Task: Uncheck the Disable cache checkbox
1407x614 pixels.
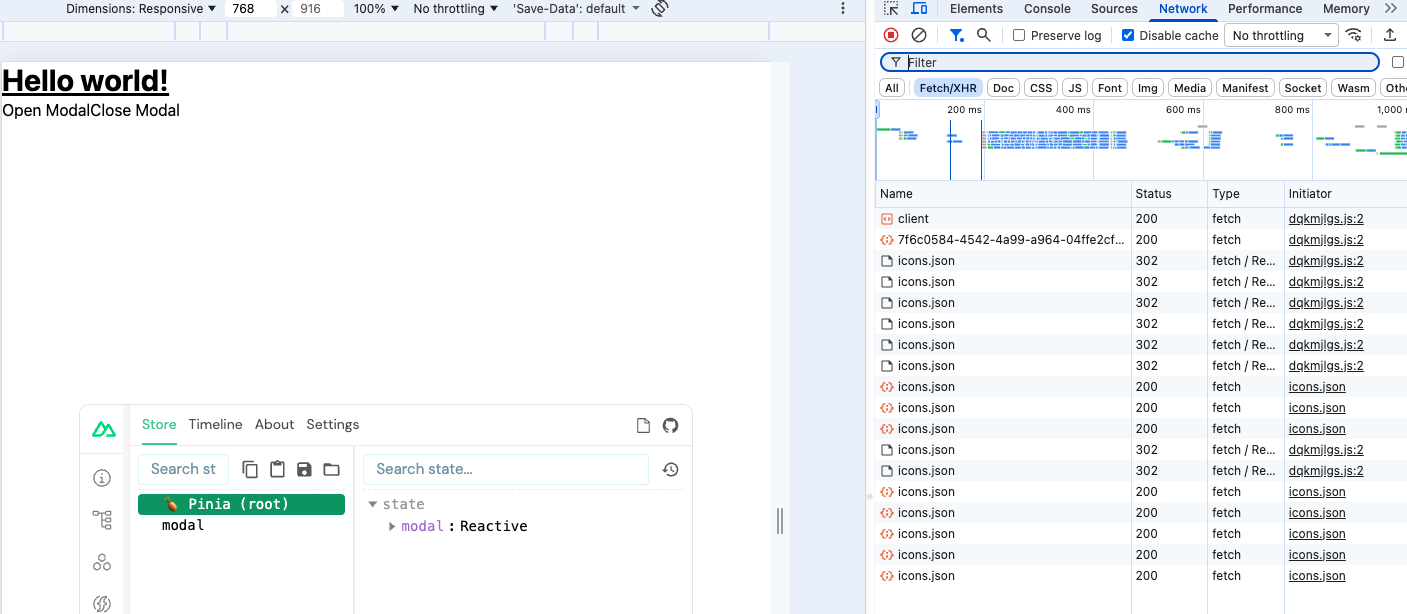Action: click(1128, 36)
